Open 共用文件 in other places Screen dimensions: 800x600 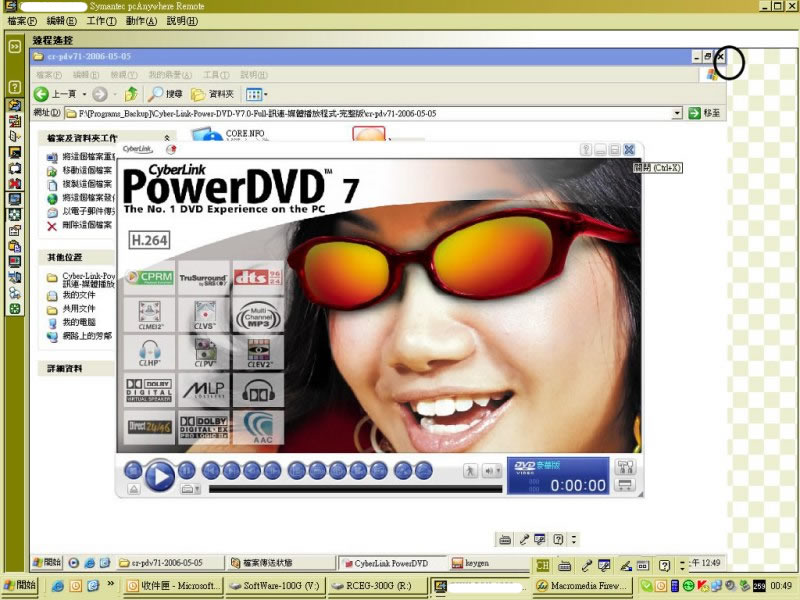[71, 309]
